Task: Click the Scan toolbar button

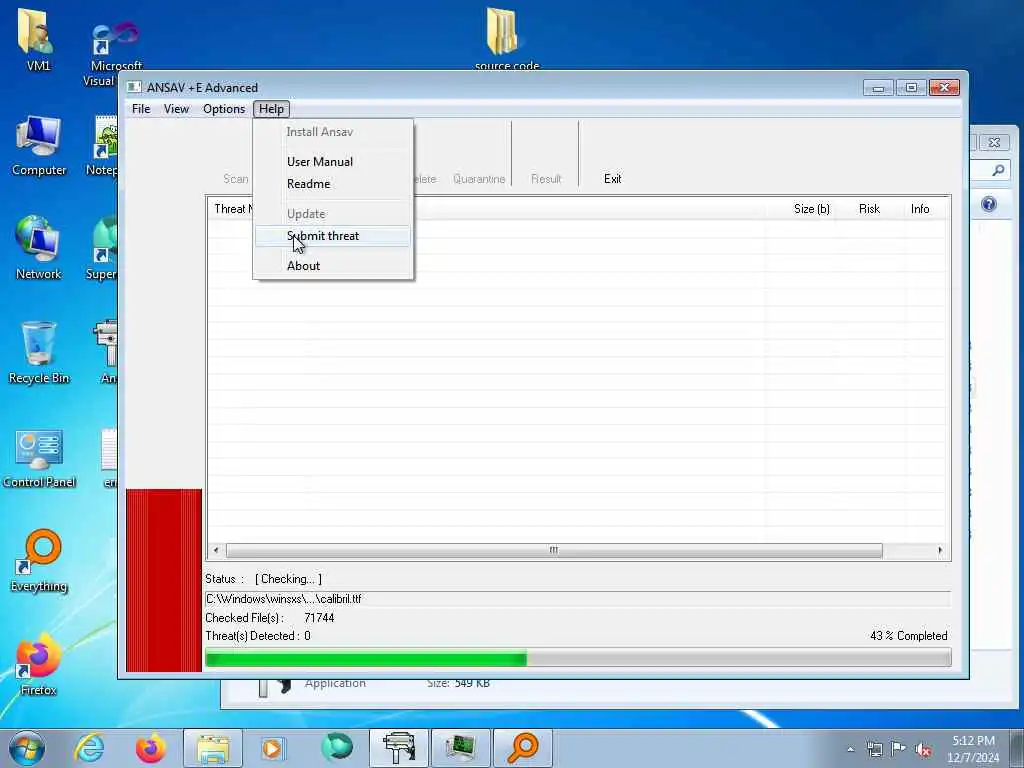Action: [x=235, y=179]
